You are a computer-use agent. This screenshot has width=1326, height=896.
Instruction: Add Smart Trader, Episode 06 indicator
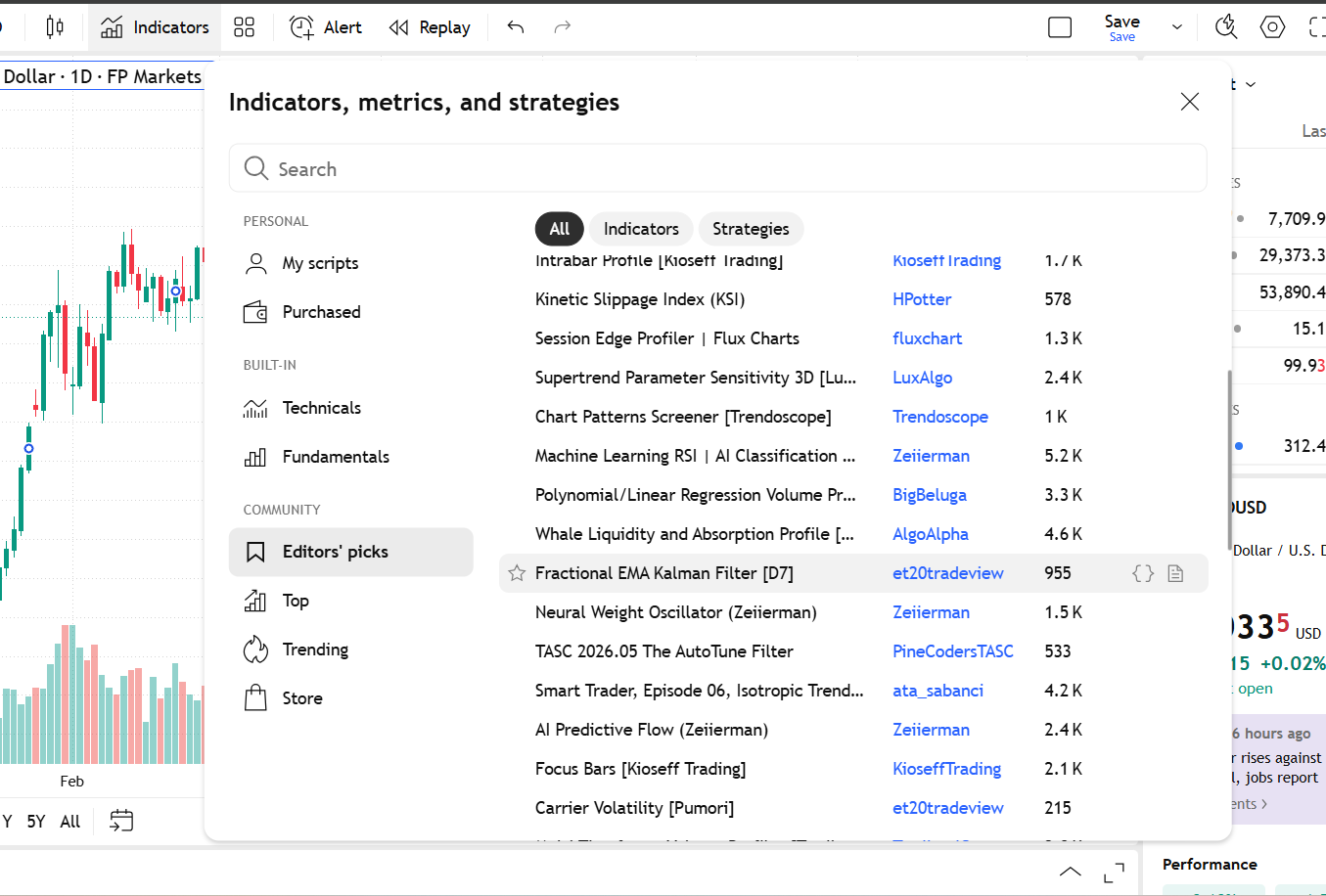coord(700,691)
